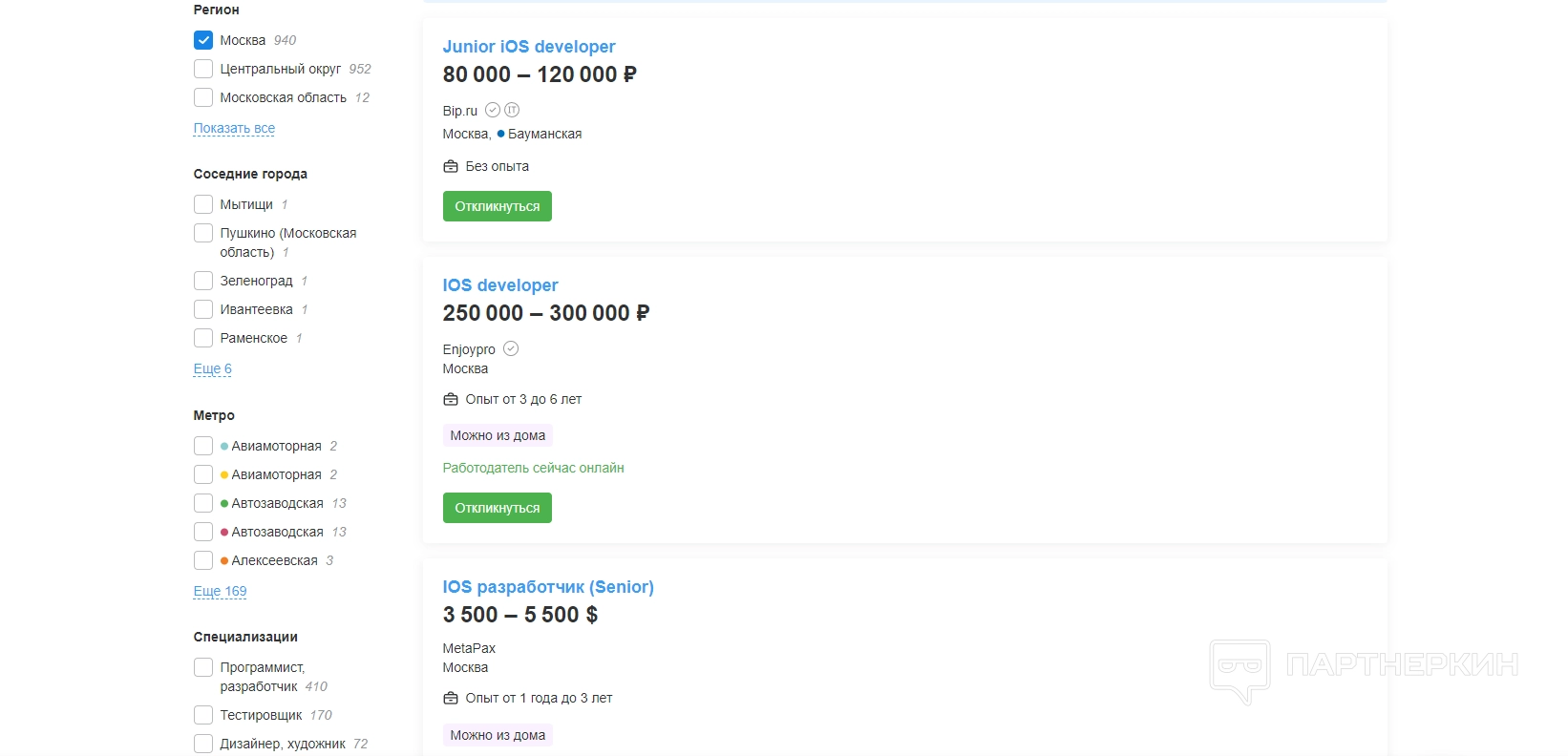
Task: Click the blue metro dot before Бауманская
Action: tap(500, 134)
